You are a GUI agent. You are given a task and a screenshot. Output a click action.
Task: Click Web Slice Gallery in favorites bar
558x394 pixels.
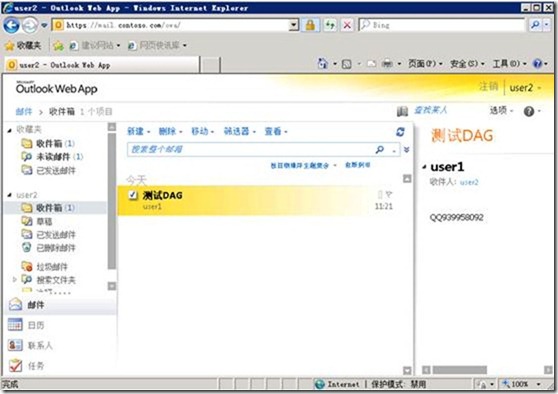click(x=157, y=46)
